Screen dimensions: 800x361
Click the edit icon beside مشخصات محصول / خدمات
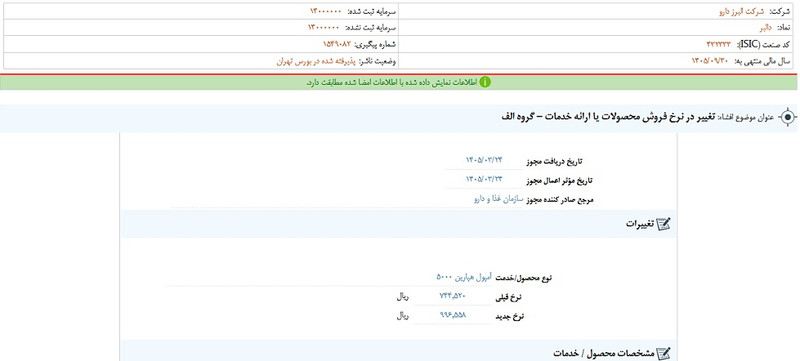663,353
